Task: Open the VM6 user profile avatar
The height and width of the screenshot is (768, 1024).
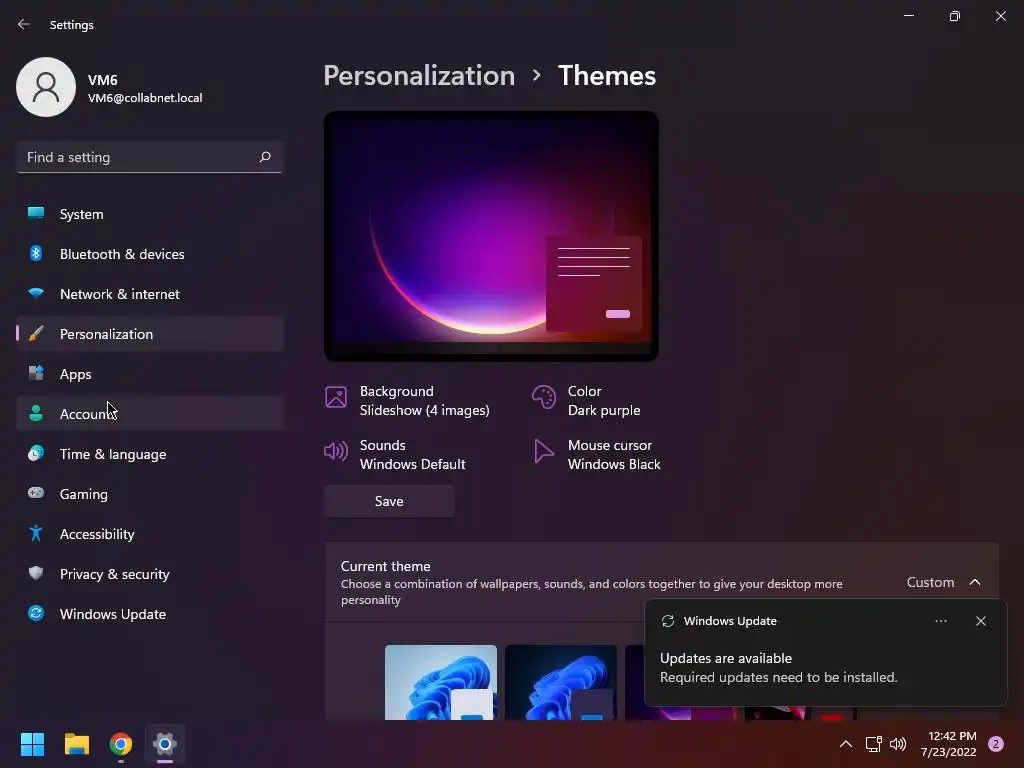Action: pos(46,87)
